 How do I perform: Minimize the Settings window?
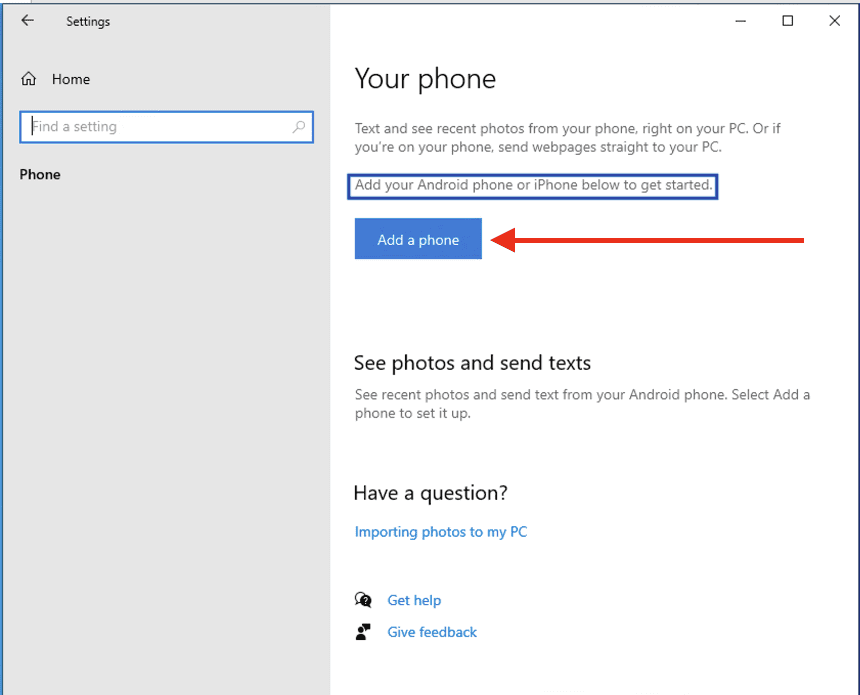coord(741,21)
